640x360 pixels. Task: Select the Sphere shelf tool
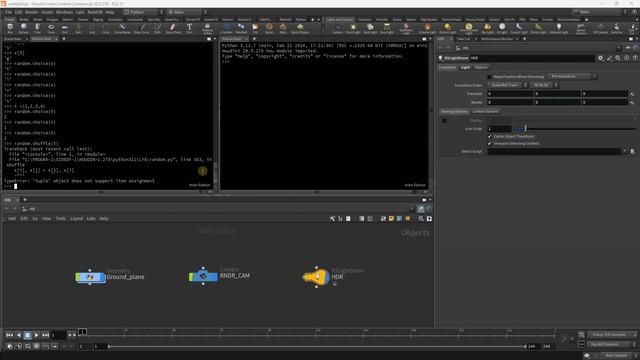point(24,28)
